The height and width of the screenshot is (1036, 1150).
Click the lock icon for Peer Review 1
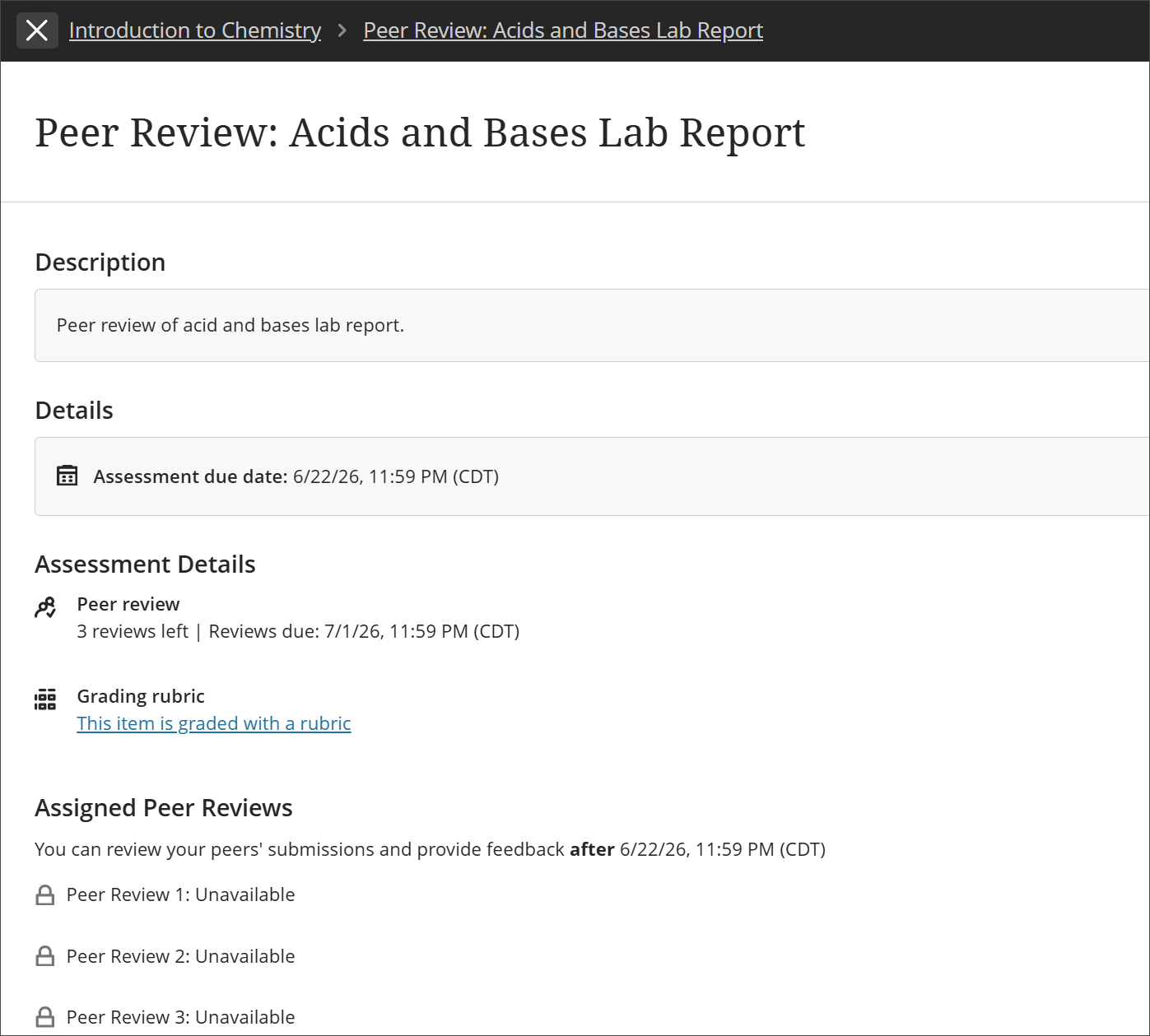[45, 895]
